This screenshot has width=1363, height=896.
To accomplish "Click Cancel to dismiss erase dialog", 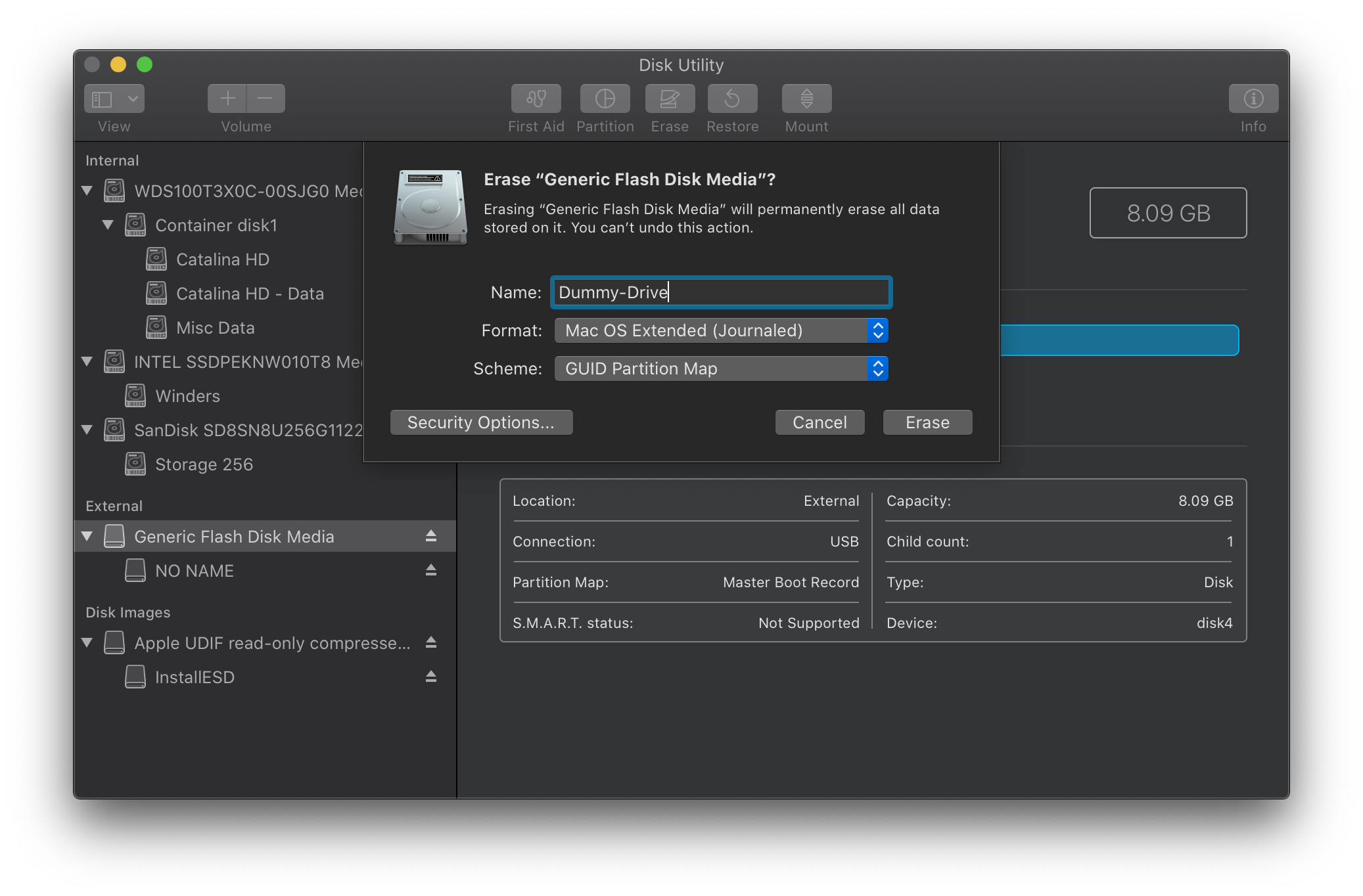I will [x=819, y=421].
